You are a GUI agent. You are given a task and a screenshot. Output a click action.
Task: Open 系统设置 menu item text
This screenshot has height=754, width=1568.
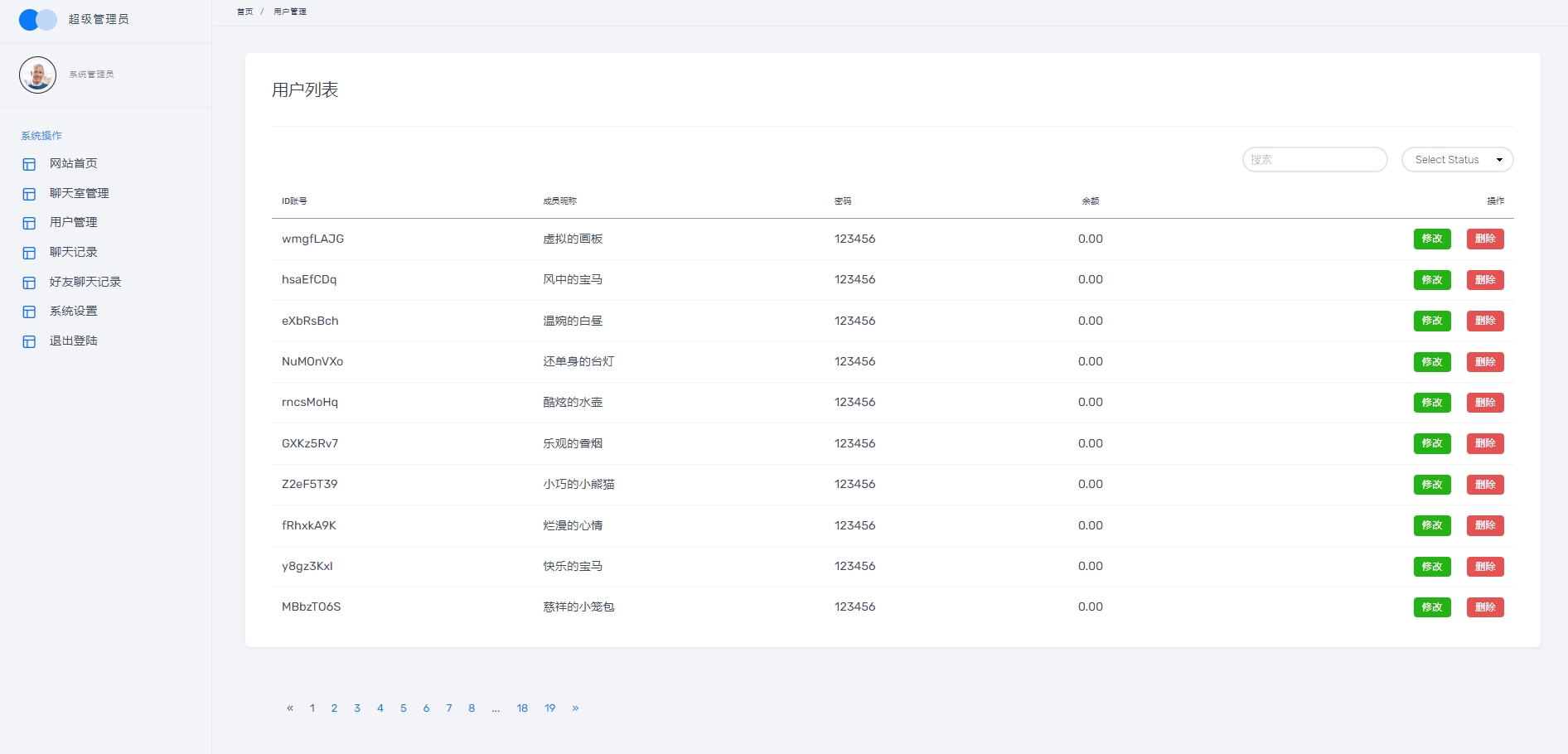[74, 312]
